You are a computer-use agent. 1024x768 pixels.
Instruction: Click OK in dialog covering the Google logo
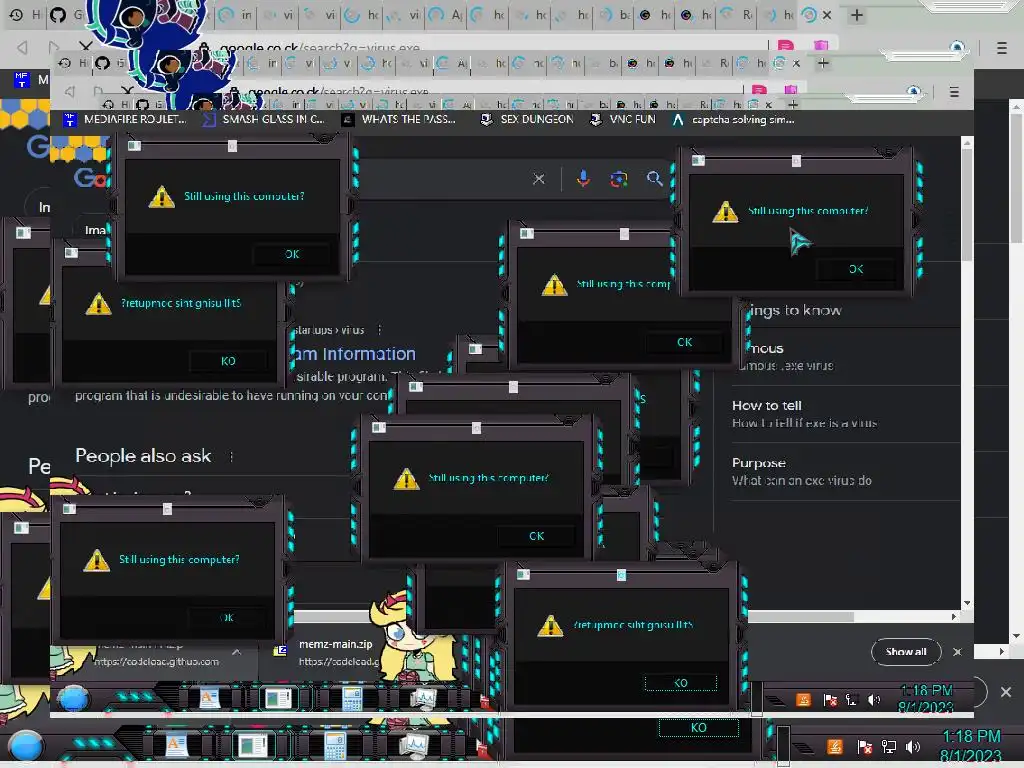click(x=292, y=254)
